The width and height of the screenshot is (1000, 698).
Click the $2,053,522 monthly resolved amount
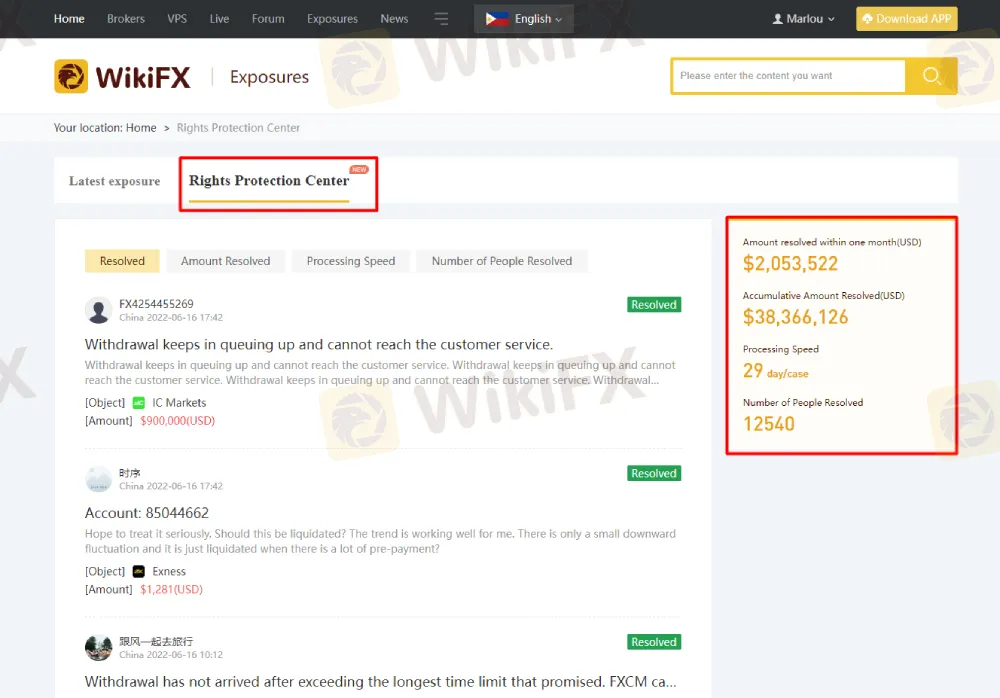coord(790,264)
